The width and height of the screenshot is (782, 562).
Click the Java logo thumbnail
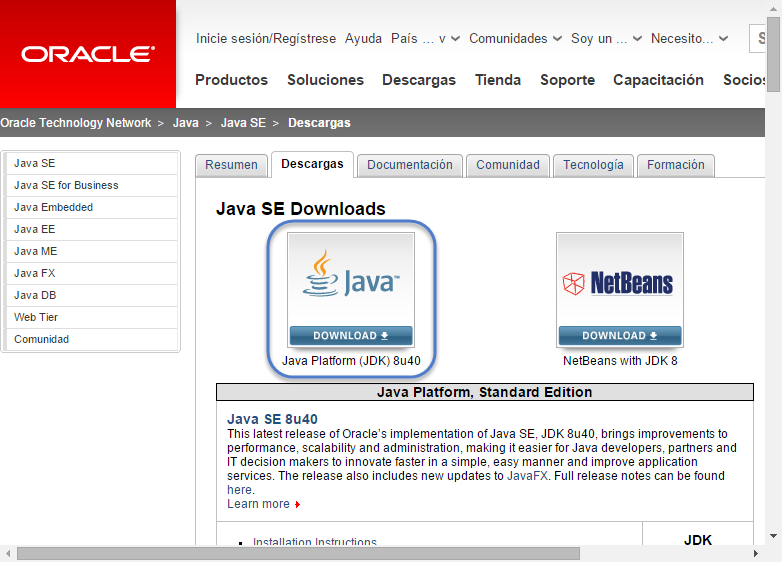pyautogui.click(x=351, y=280)
